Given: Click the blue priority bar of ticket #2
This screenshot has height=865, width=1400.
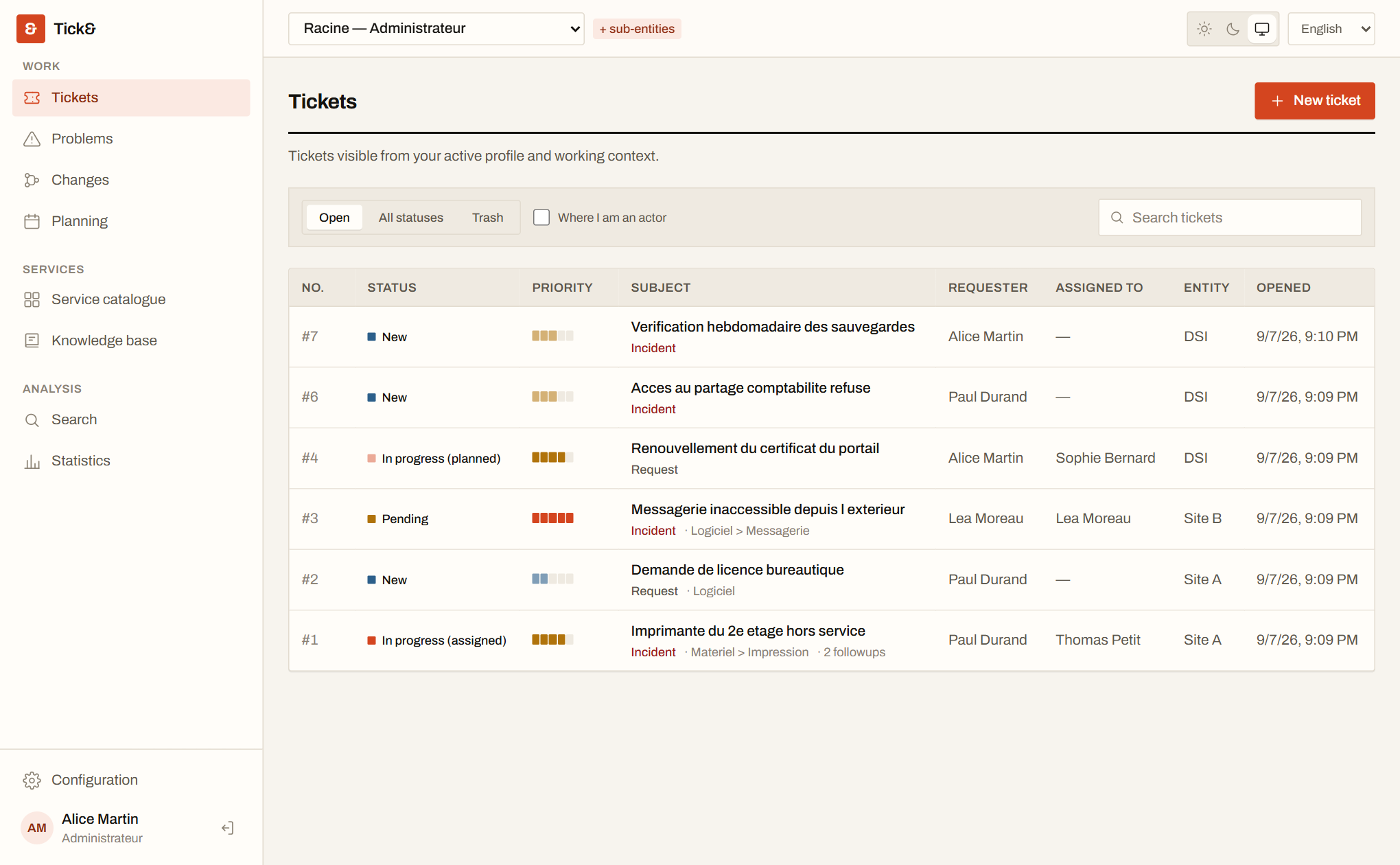Looking at the screenshot, I should pyautogui.click(x=552, y=579).
